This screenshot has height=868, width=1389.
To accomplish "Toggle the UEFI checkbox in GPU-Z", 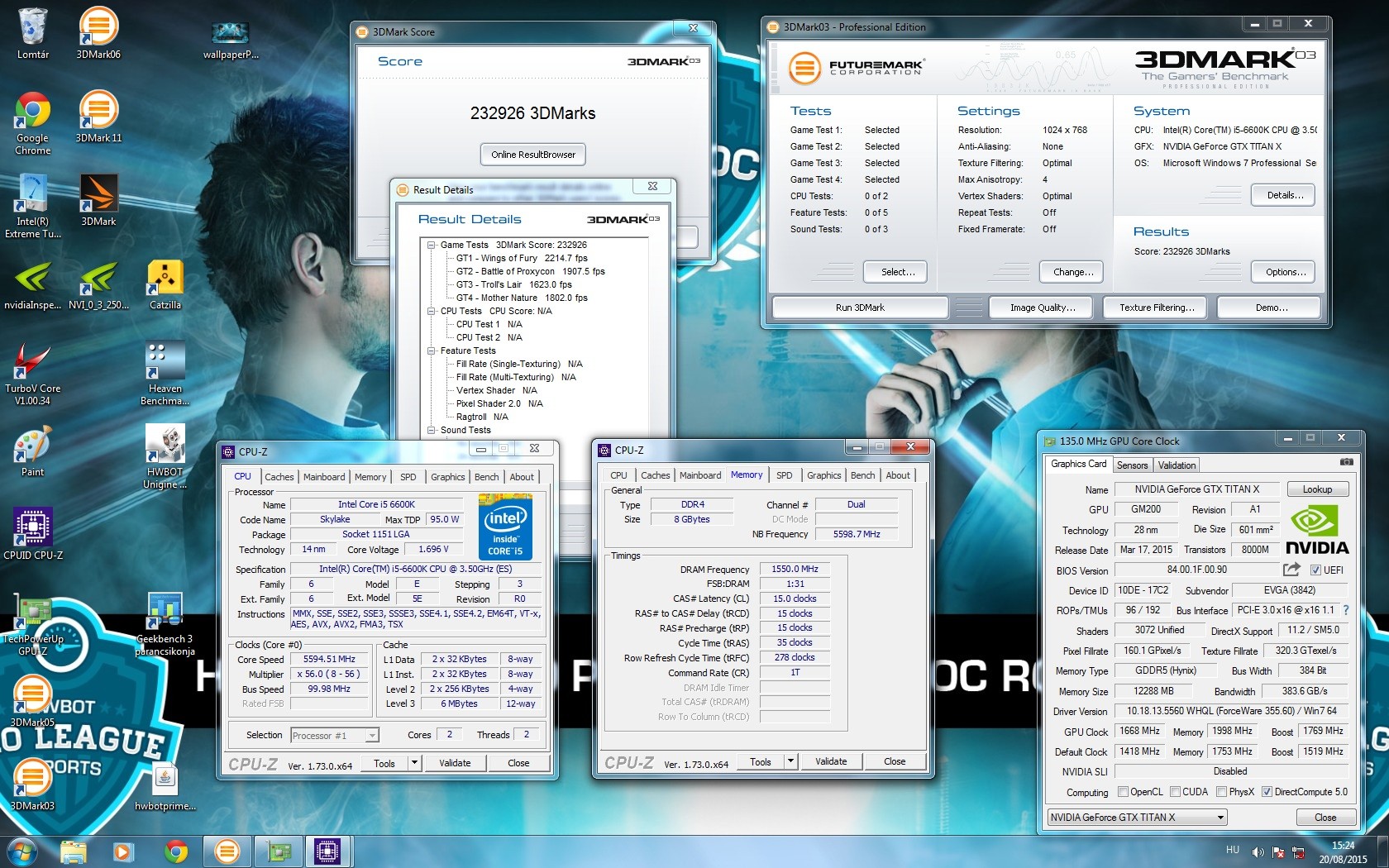I will [x=1315, y=570].
